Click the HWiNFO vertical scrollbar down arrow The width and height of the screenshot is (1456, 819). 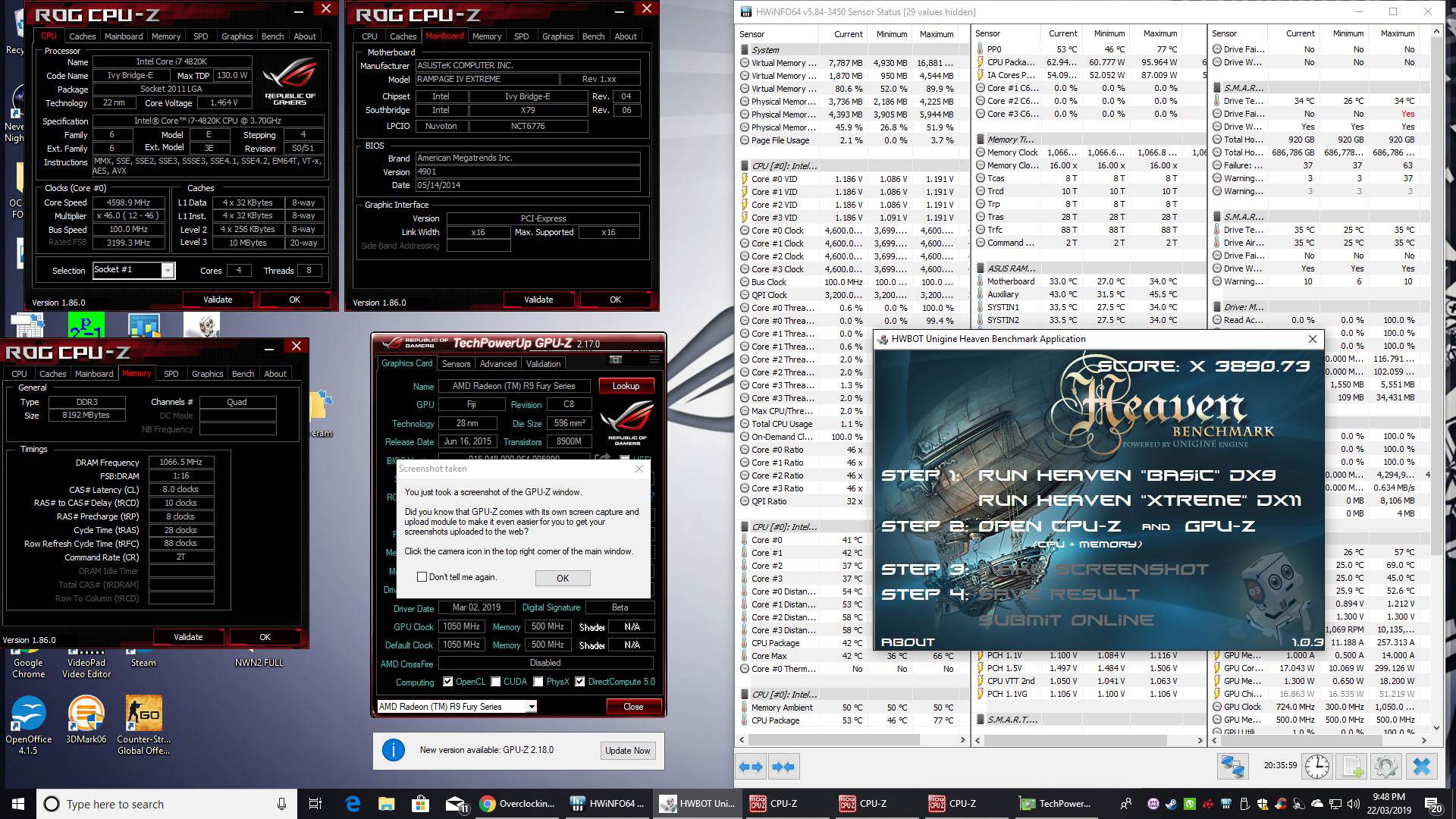click(1436, 727)
